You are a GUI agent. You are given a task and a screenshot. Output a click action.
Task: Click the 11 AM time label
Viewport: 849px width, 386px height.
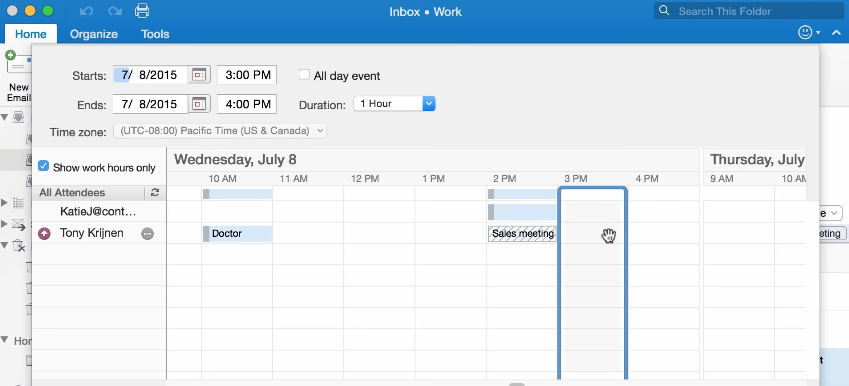(293, 179)
